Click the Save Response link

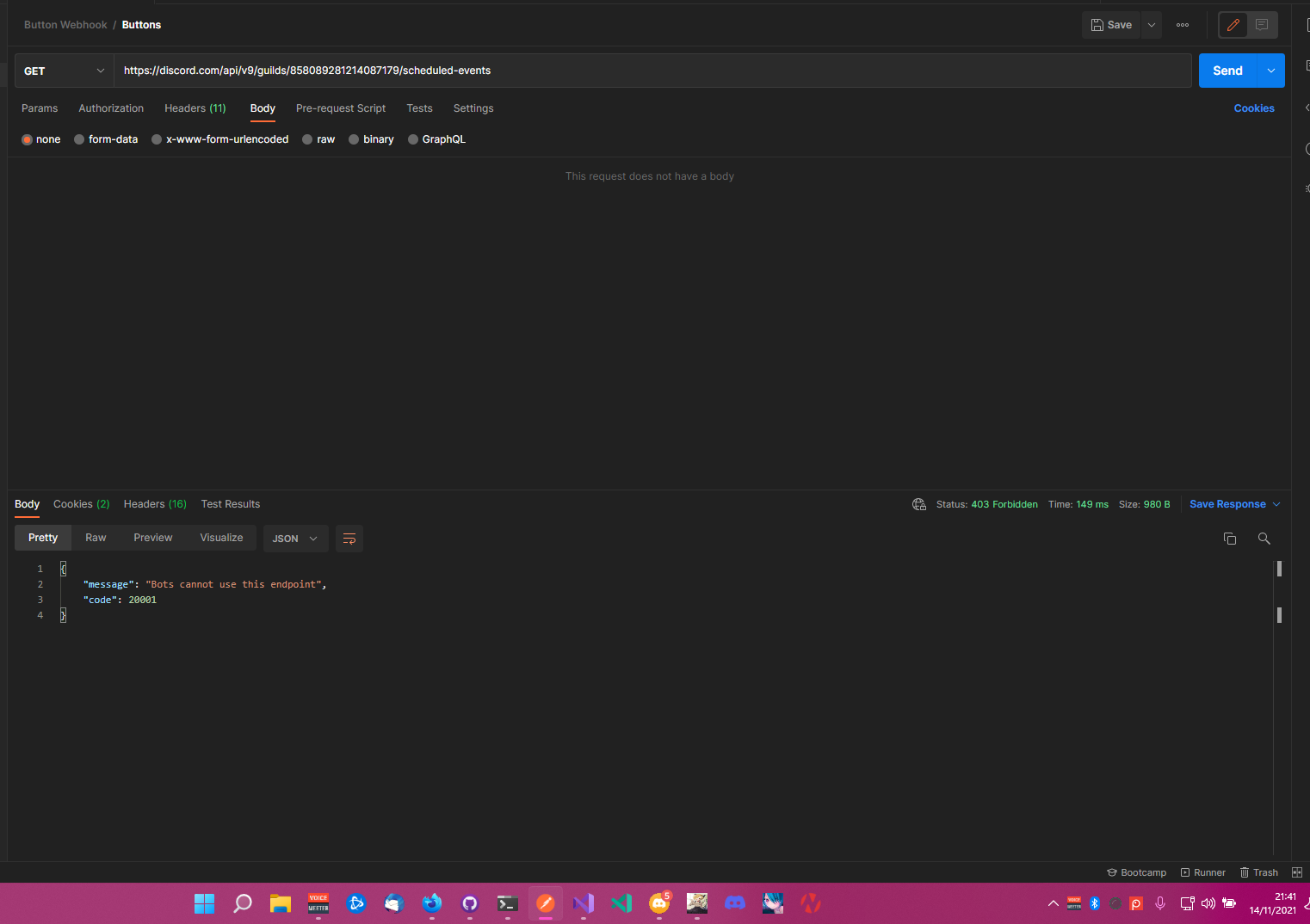point(1227,504)
